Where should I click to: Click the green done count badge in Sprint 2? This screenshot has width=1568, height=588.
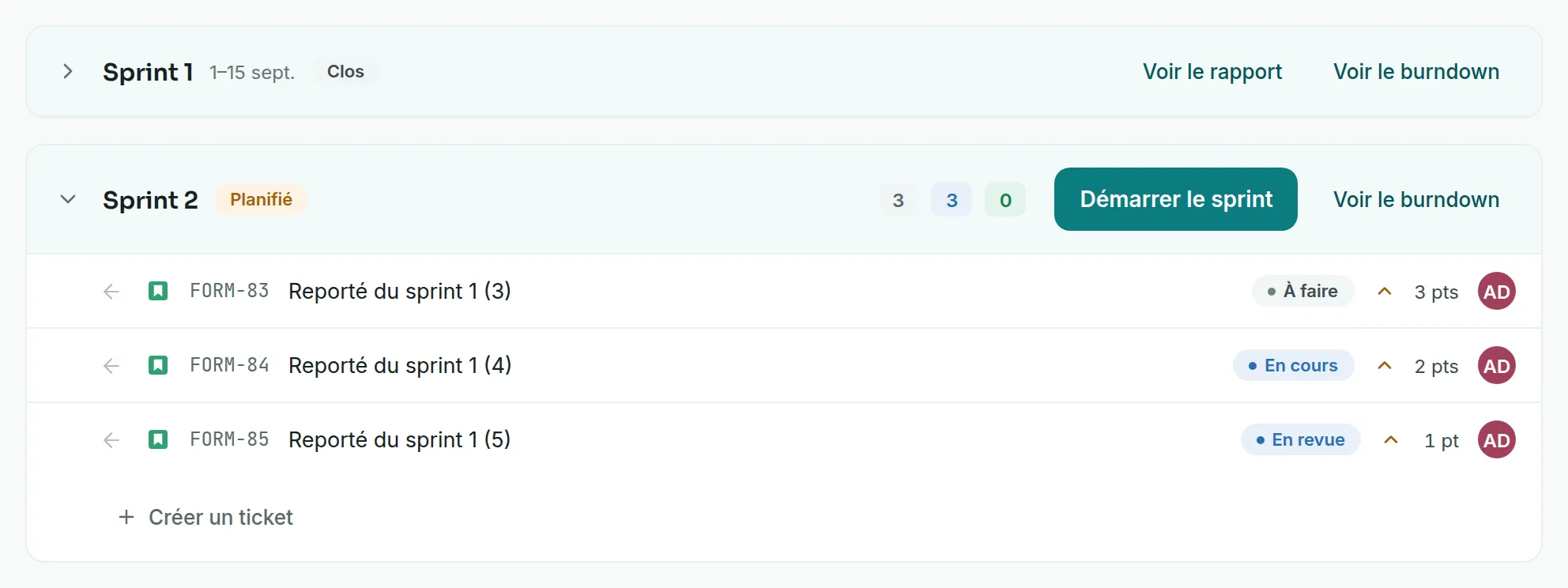pos(1005,200)
